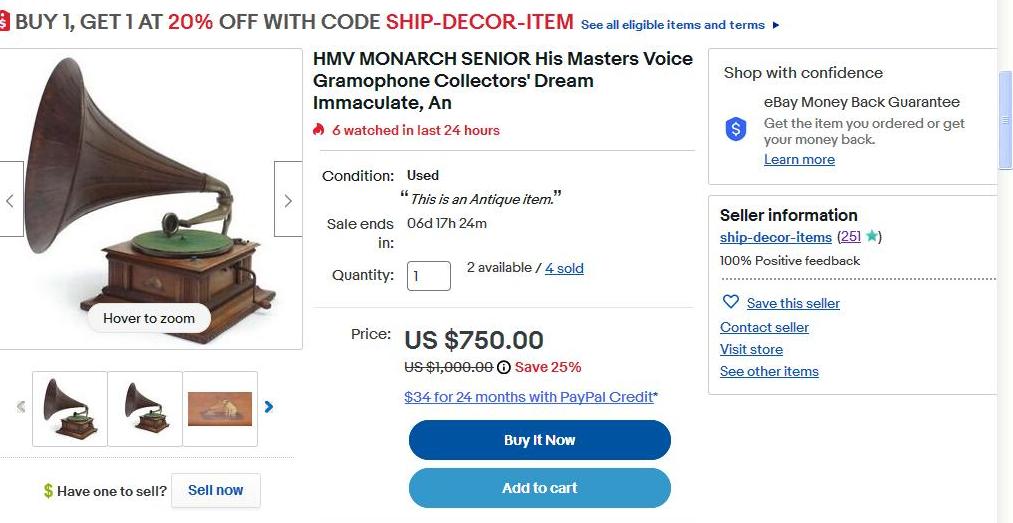Click the info icon beside the original price

[x=504, y=367]
